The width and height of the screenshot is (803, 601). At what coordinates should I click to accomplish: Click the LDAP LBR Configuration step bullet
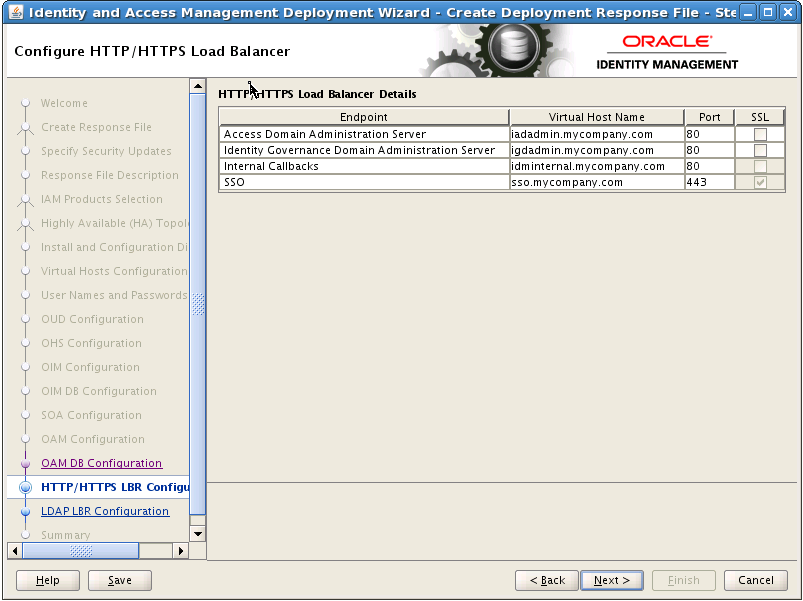25,511
